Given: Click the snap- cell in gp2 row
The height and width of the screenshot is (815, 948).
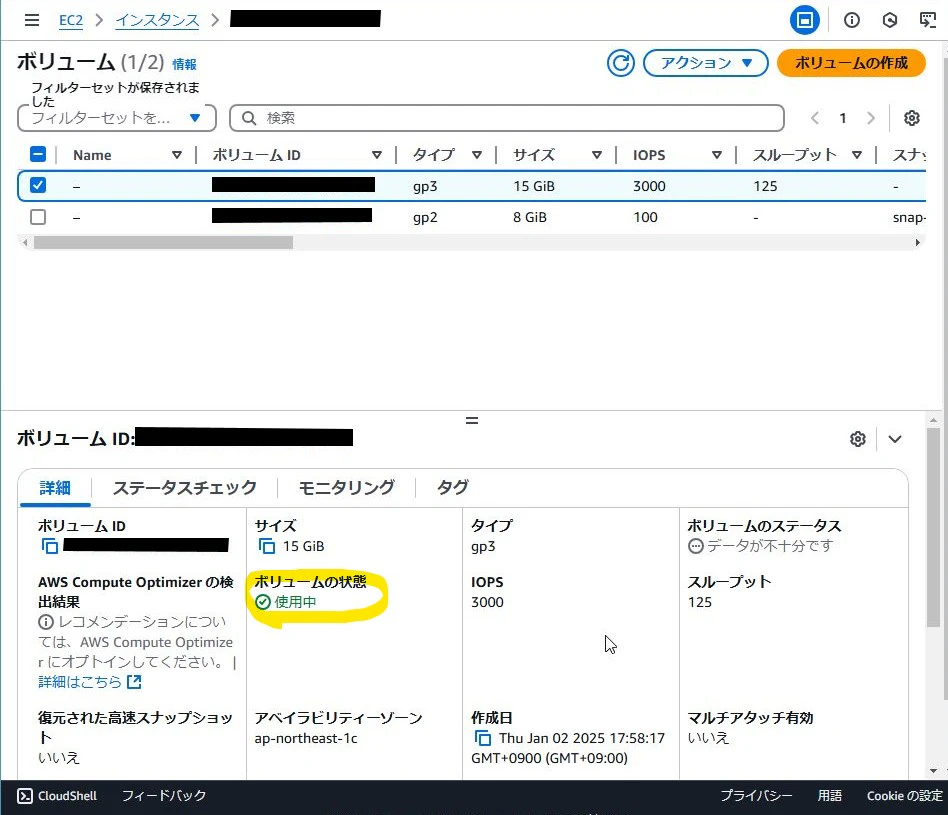Looking at the screenshot, I should (909, 217).
